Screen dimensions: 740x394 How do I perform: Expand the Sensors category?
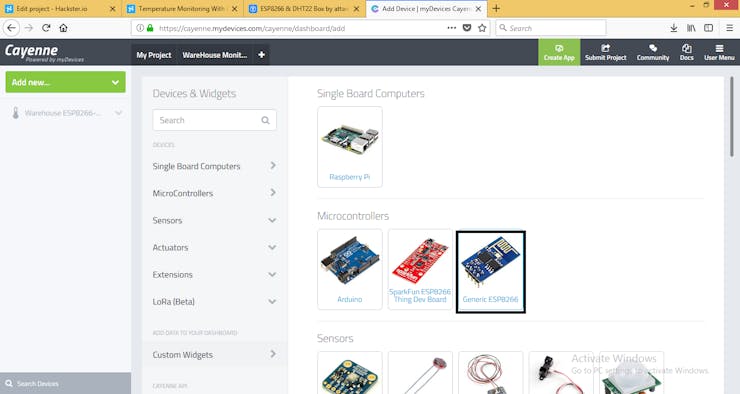click(214, 220)
